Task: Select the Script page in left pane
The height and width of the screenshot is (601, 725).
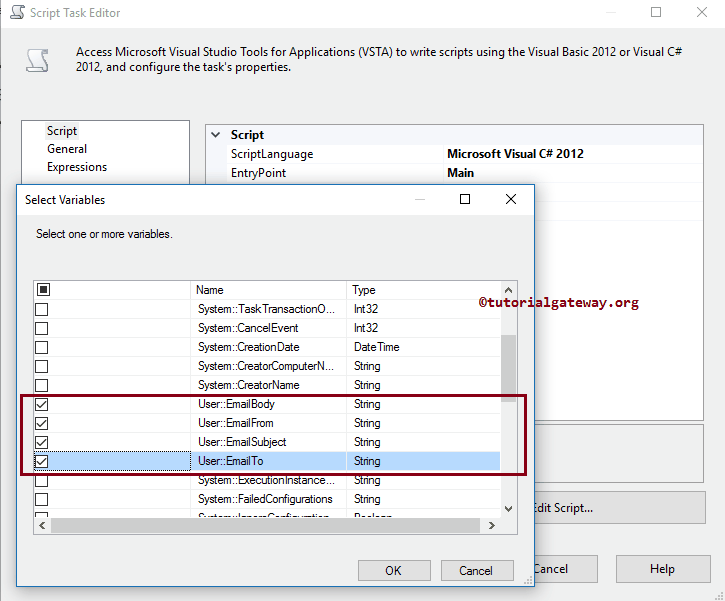Action: click(x=62, y=131)
